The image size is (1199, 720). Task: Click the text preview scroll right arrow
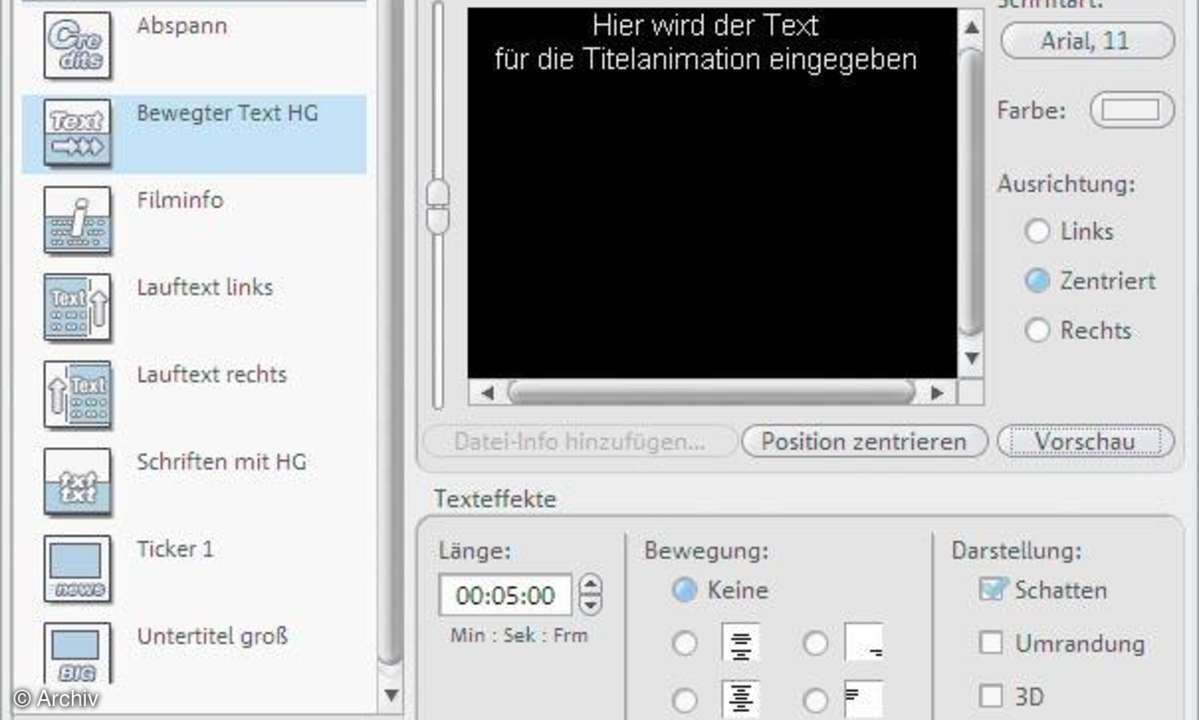click(937, 393)
